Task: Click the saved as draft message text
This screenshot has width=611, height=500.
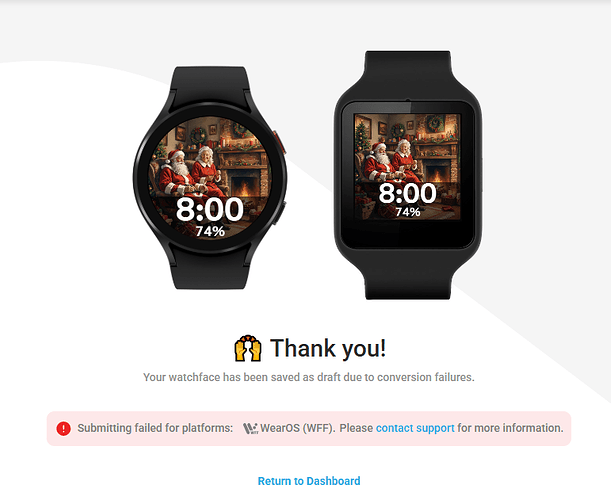Action: coord(309,377)
